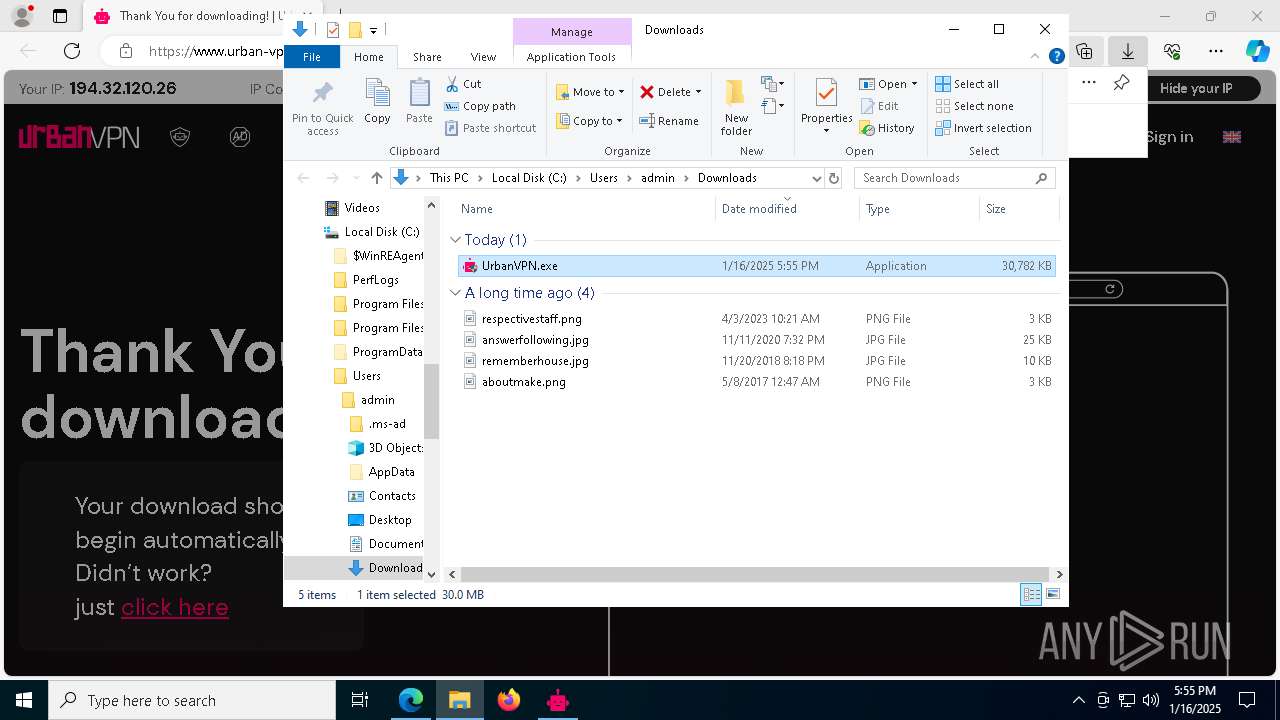Click the Edge downloads toolbar icon
Screen dimensions: 1280x720
tap(1128, 51)
